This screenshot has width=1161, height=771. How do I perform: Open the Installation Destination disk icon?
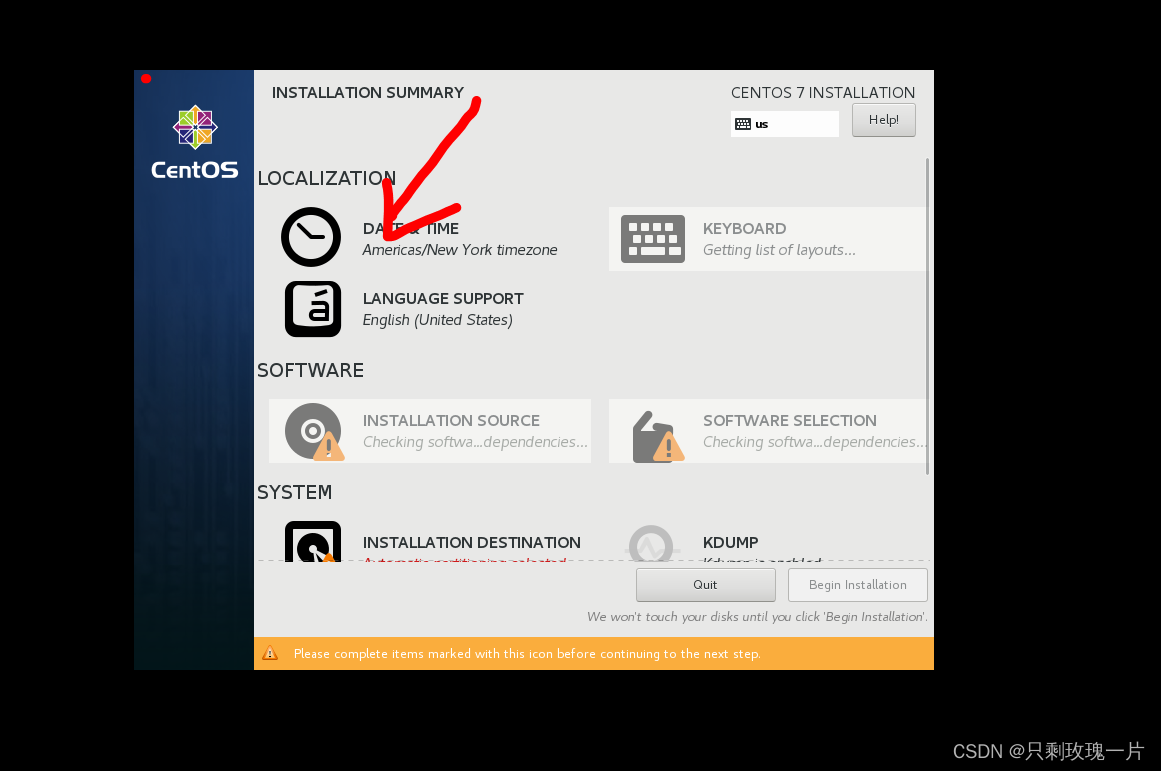[312, 541]
